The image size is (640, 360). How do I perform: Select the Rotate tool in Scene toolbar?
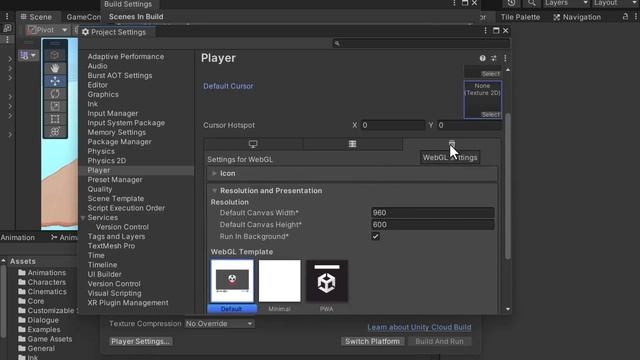point(55,94)
